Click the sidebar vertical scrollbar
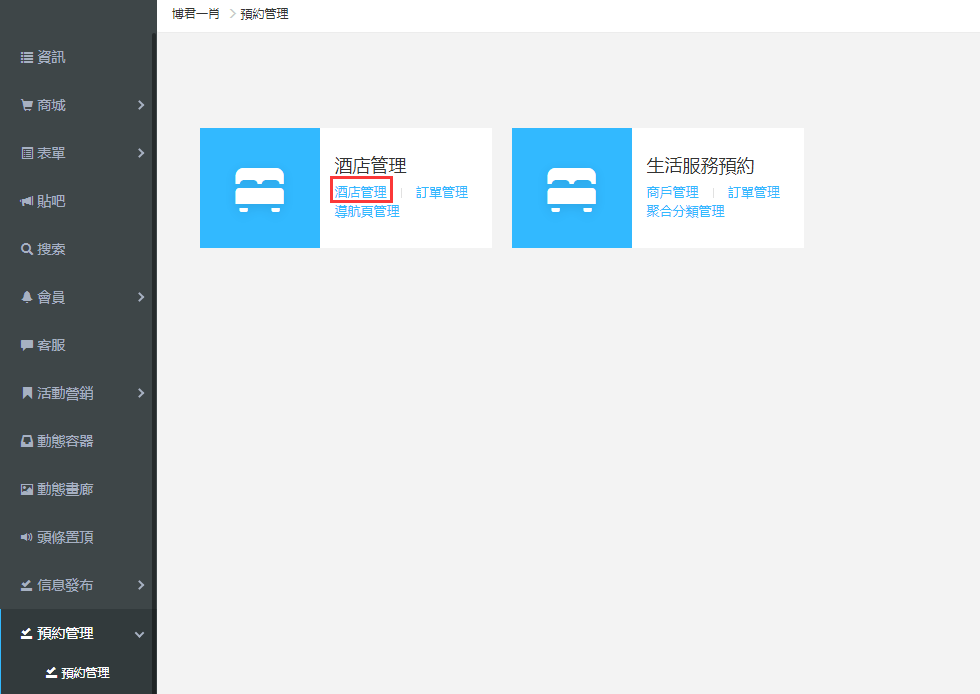This screenshot has width=980, height=694. 154,363
